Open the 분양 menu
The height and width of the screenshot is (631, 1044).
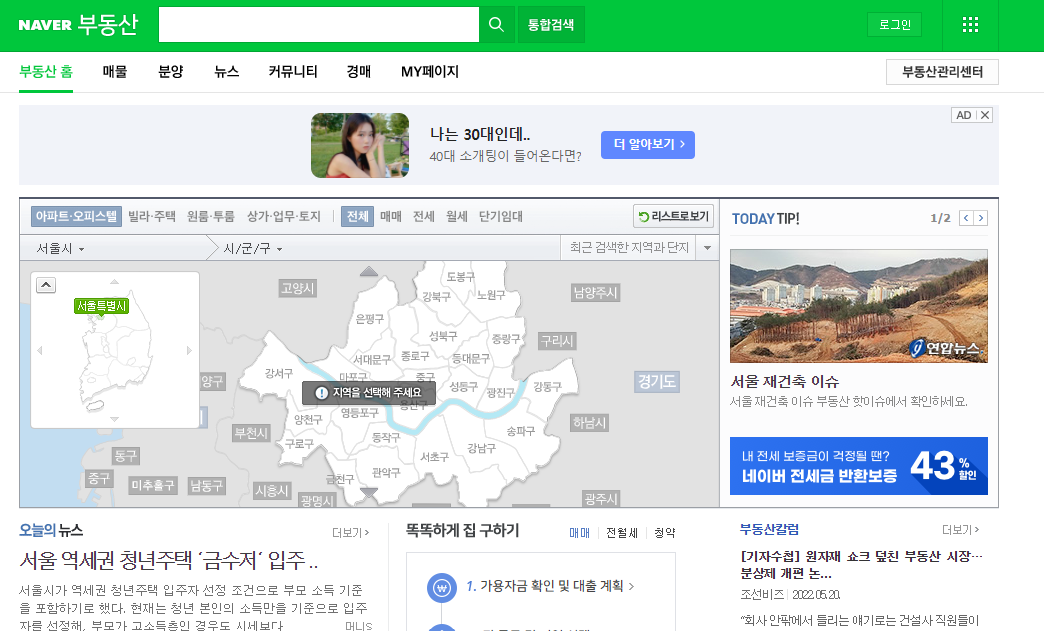point(170,72)
